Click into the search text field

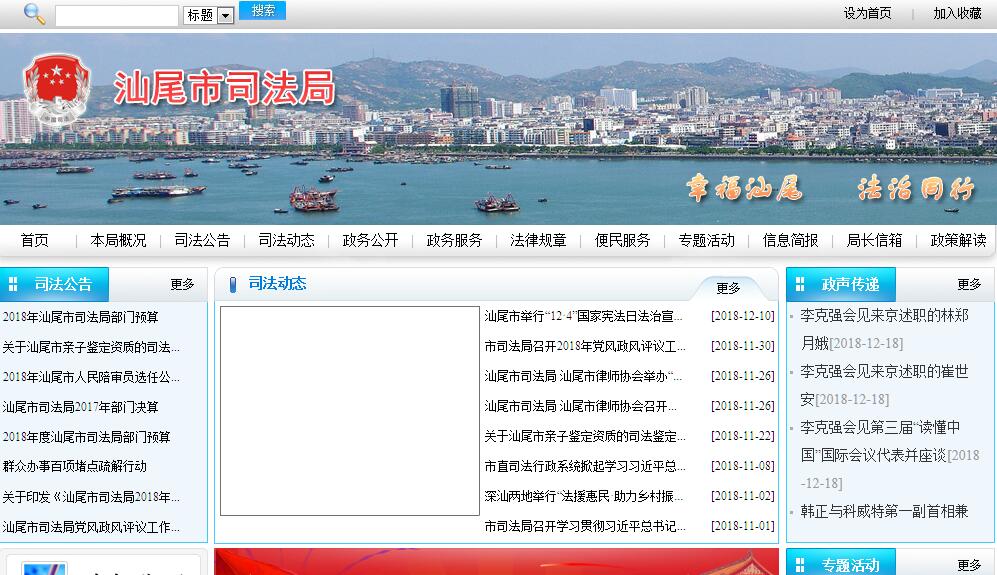coord(116,15)
